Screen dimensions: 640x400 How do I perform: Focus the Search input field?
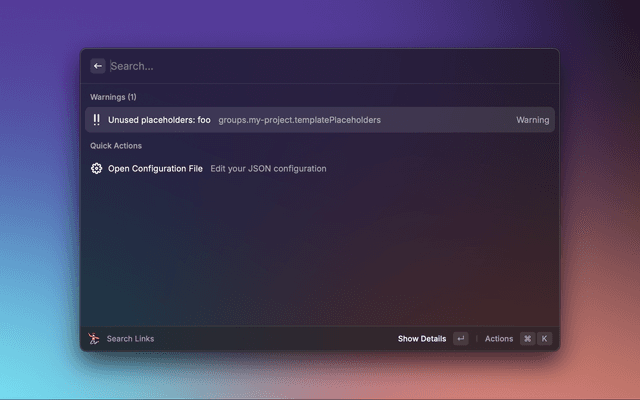pyautogui.click(x=320, y=66)
